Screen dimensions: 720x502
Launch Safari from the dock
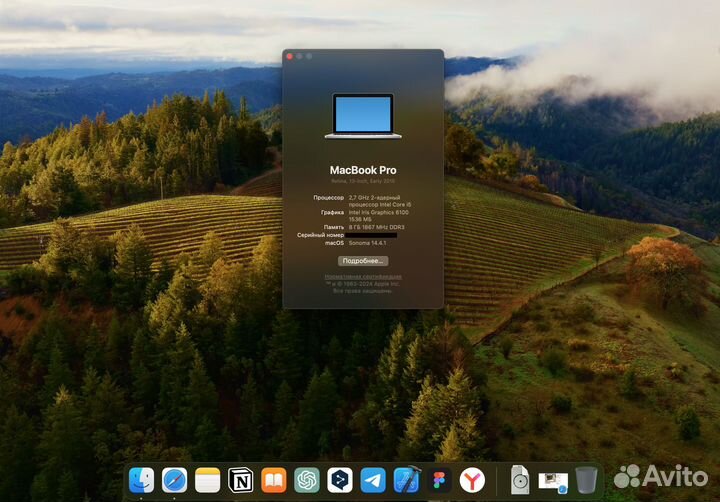tap(174, 480)
